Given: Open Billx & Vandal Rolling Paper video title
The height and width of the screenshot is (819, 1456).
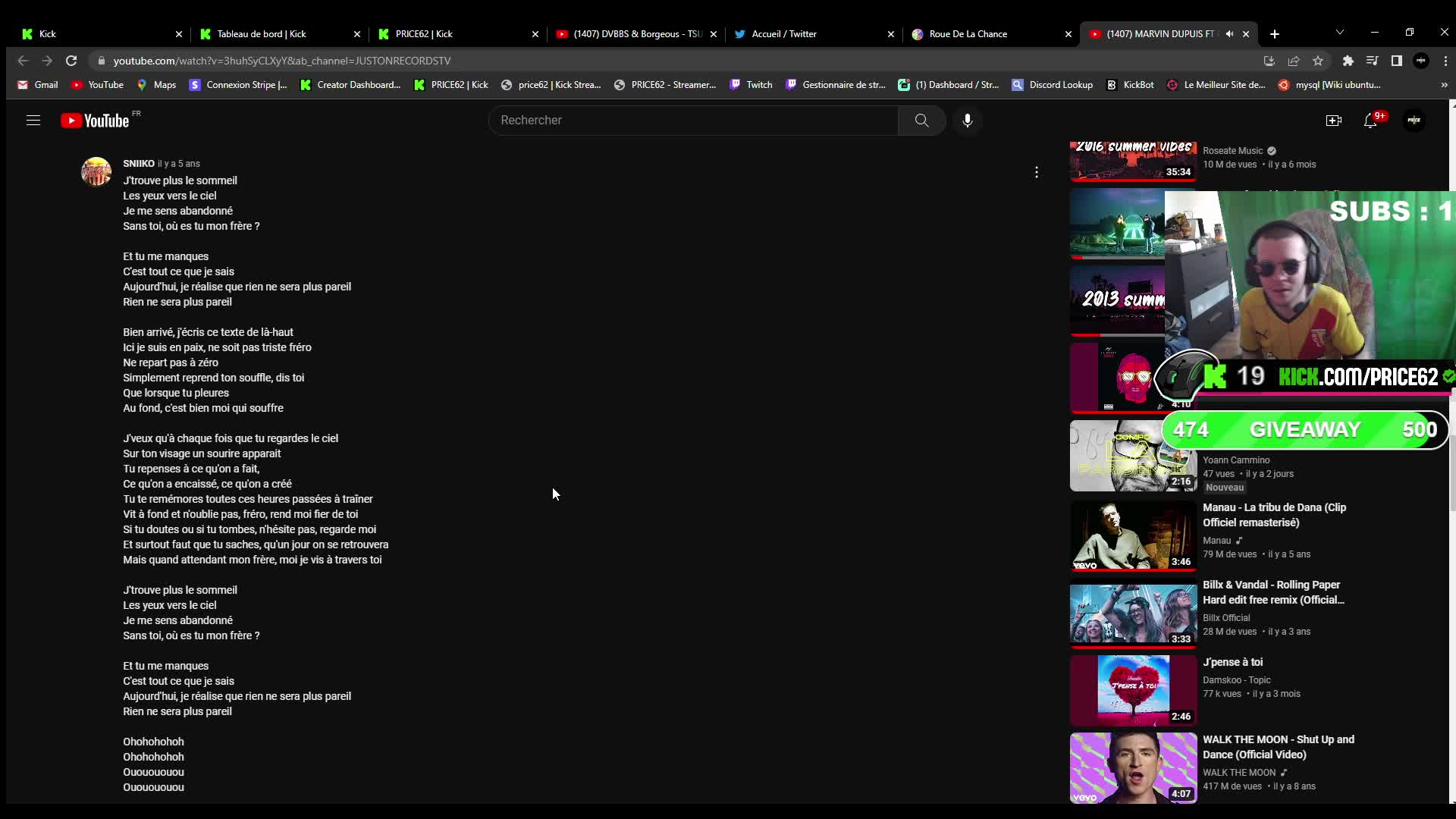Looking at the screenshot, I should pyautogui.click(x=1274, y=592).
